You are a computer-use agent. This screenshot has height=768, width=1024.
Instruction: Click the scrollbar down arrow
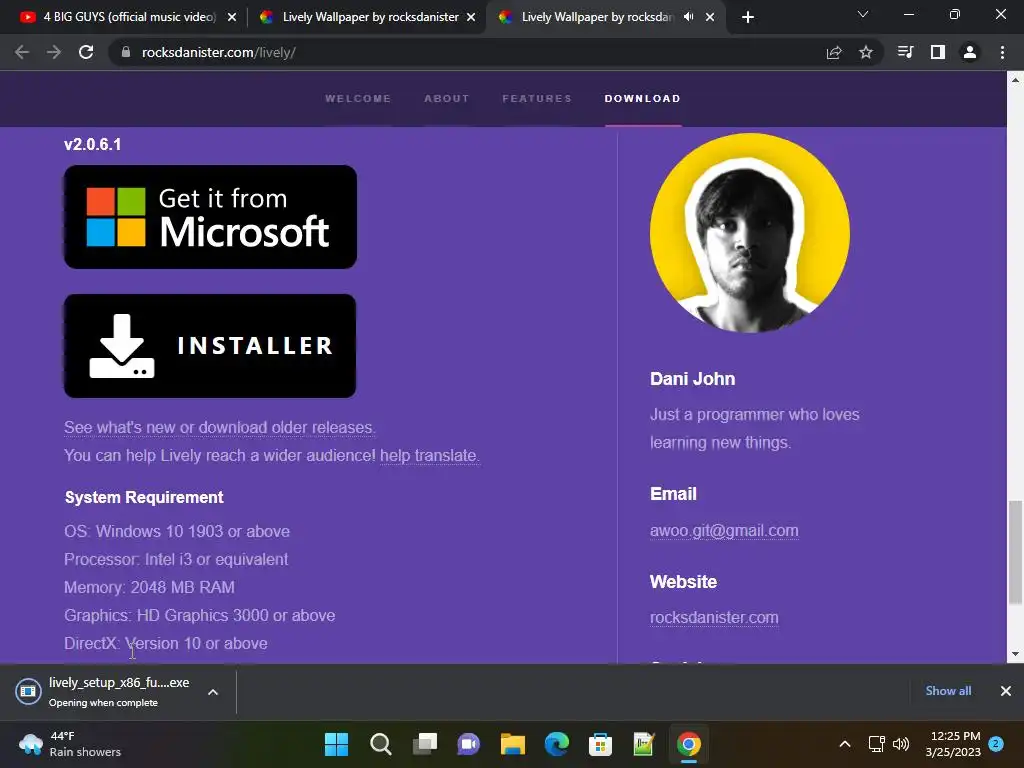pyautogui.click(x=1015, y=654)
